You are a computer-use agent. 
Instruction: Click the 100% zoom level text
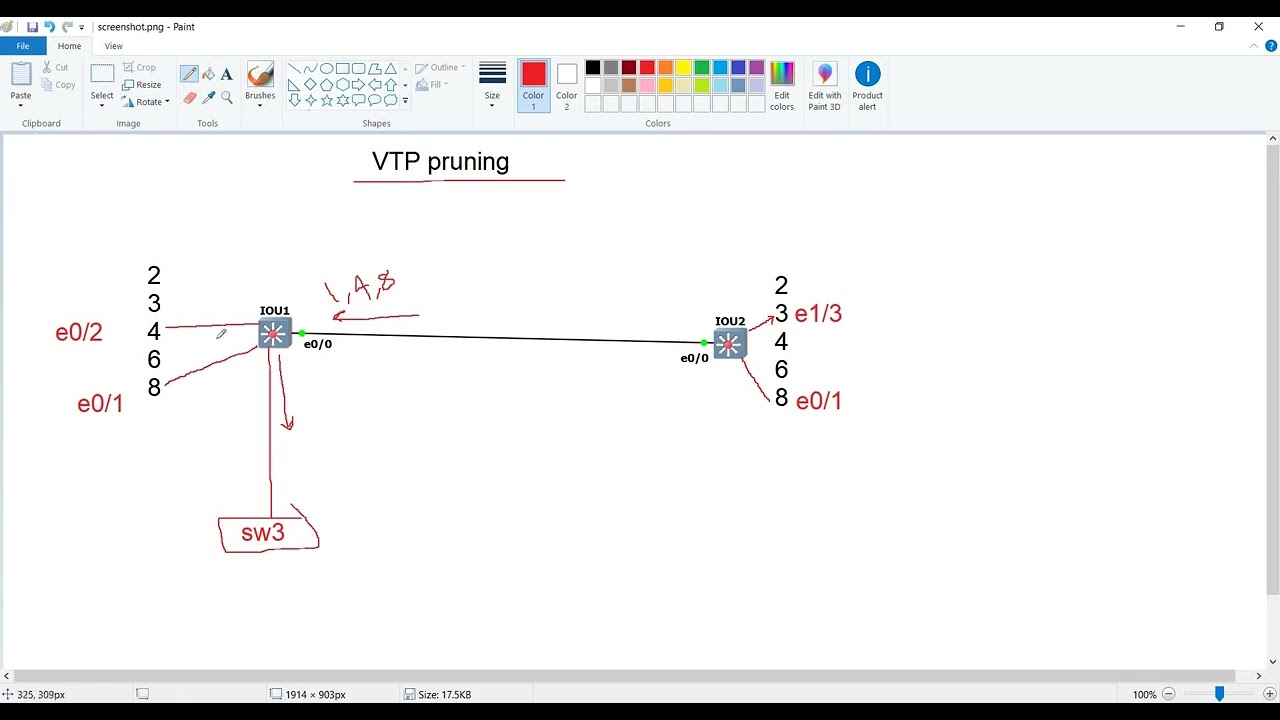click(1144, 694)
